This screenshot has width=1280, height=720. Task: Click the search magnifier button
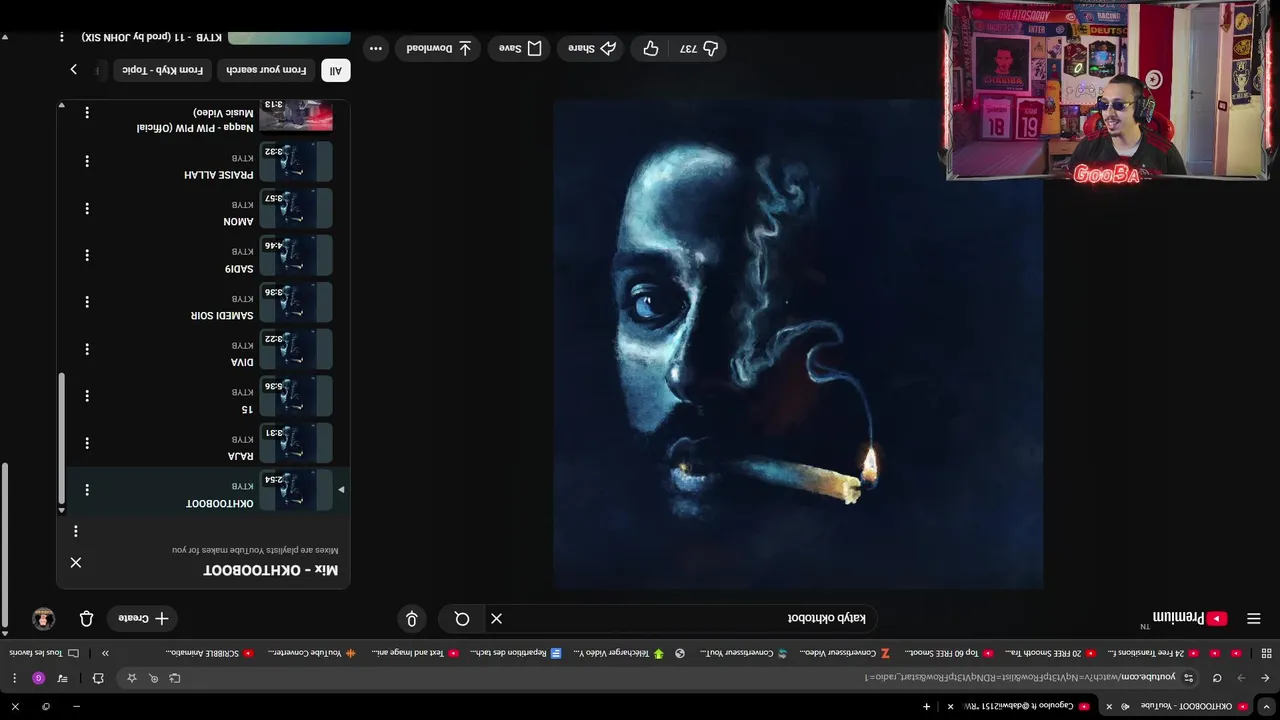tap(462, 619)
